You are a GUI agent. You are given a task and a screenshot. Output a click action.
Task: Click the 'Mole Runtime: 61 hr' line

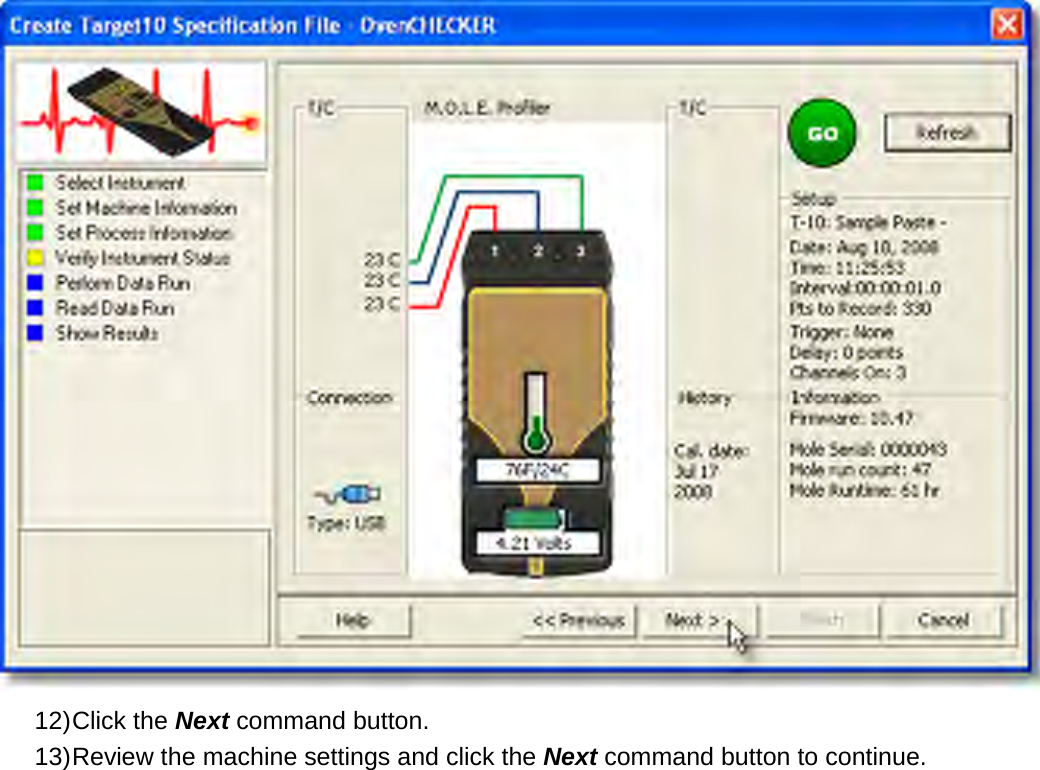coord(865,491)
